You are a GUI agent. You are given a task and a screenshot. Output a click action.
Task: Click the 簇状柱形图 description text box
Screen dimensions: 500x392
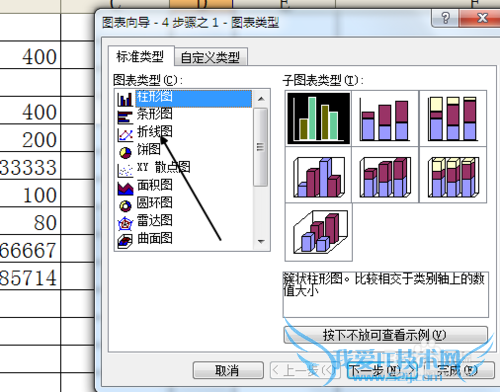(x=385, y=295)
